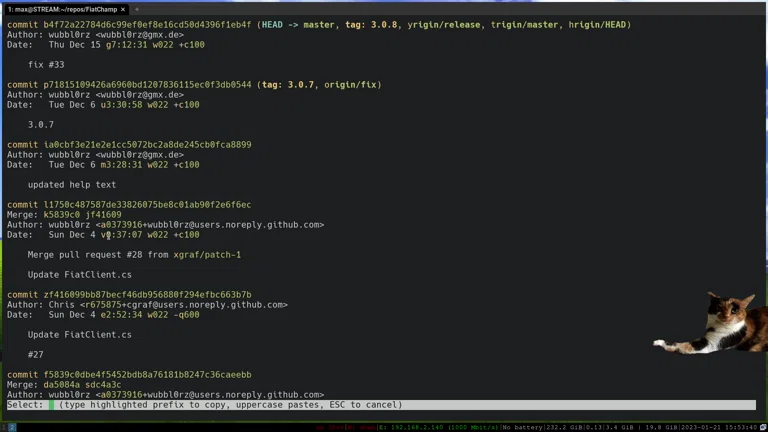Click commit message '3.0.7'

(41, 125)
